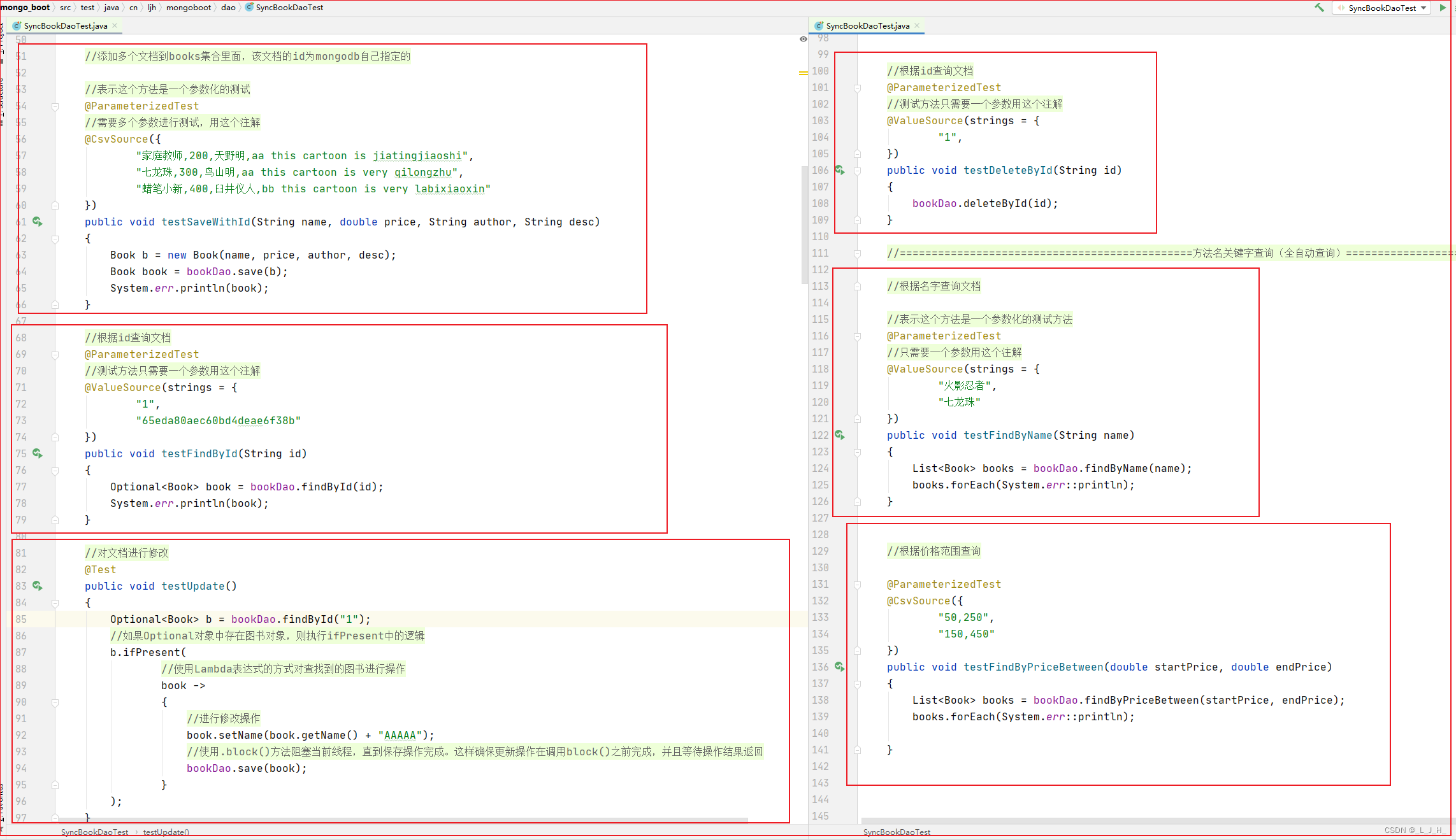Image resolution: width=1456 pixels, height=840 pixels.
Task: Run testFindByName from its gutter icon
Action: pos(840,435)
